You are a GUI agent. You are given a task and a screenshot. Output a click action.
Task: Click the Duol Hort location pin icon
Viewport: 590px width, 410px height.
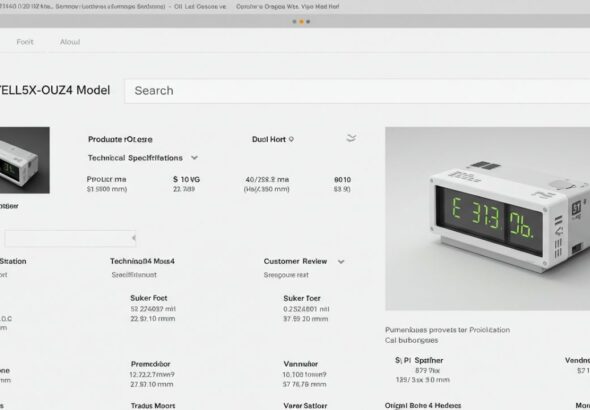[291, 139]
